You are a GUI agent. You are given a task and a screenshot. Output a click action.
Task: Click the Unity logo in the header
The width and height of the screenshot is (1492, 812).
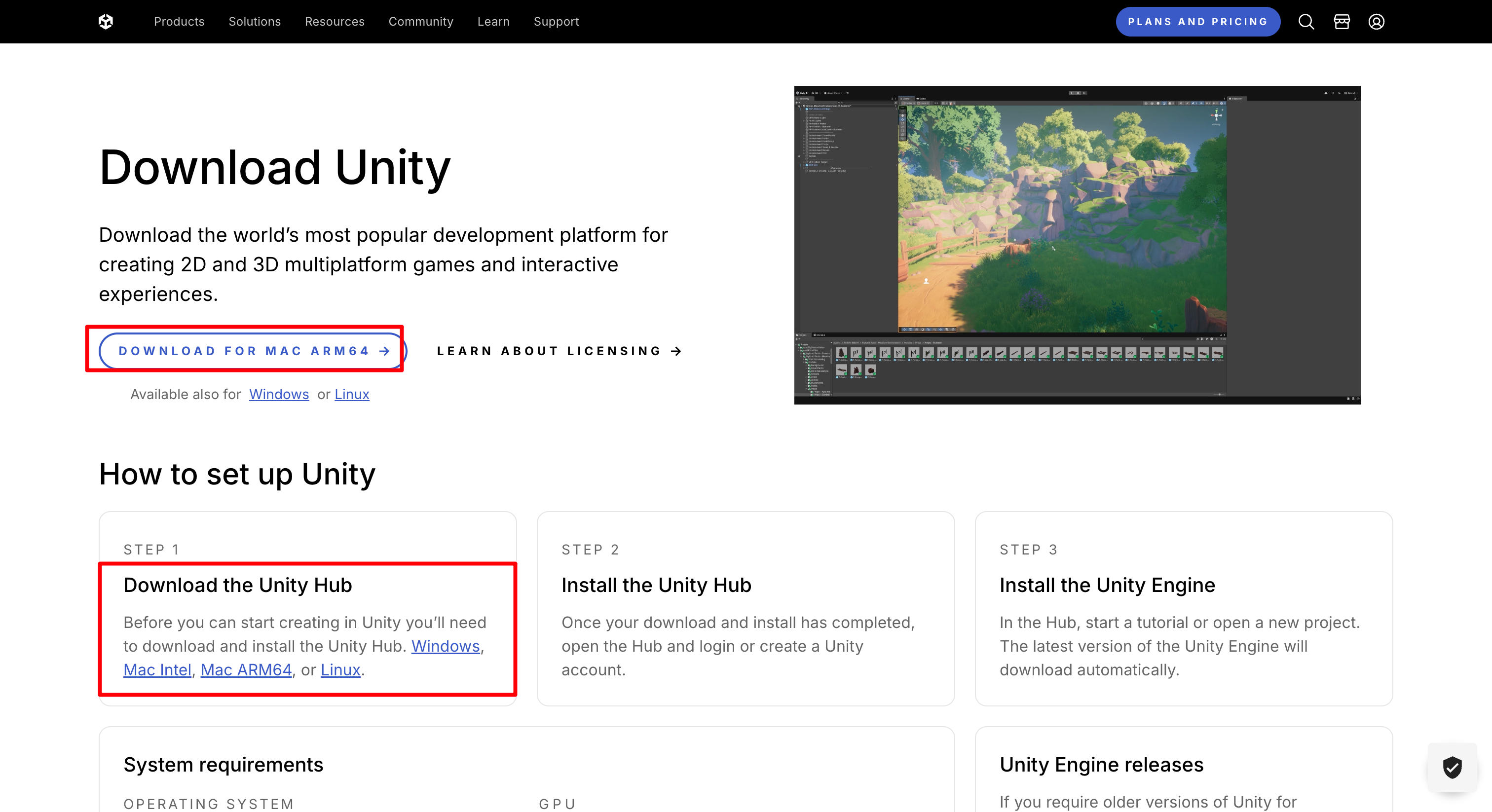tap(106, 21)
